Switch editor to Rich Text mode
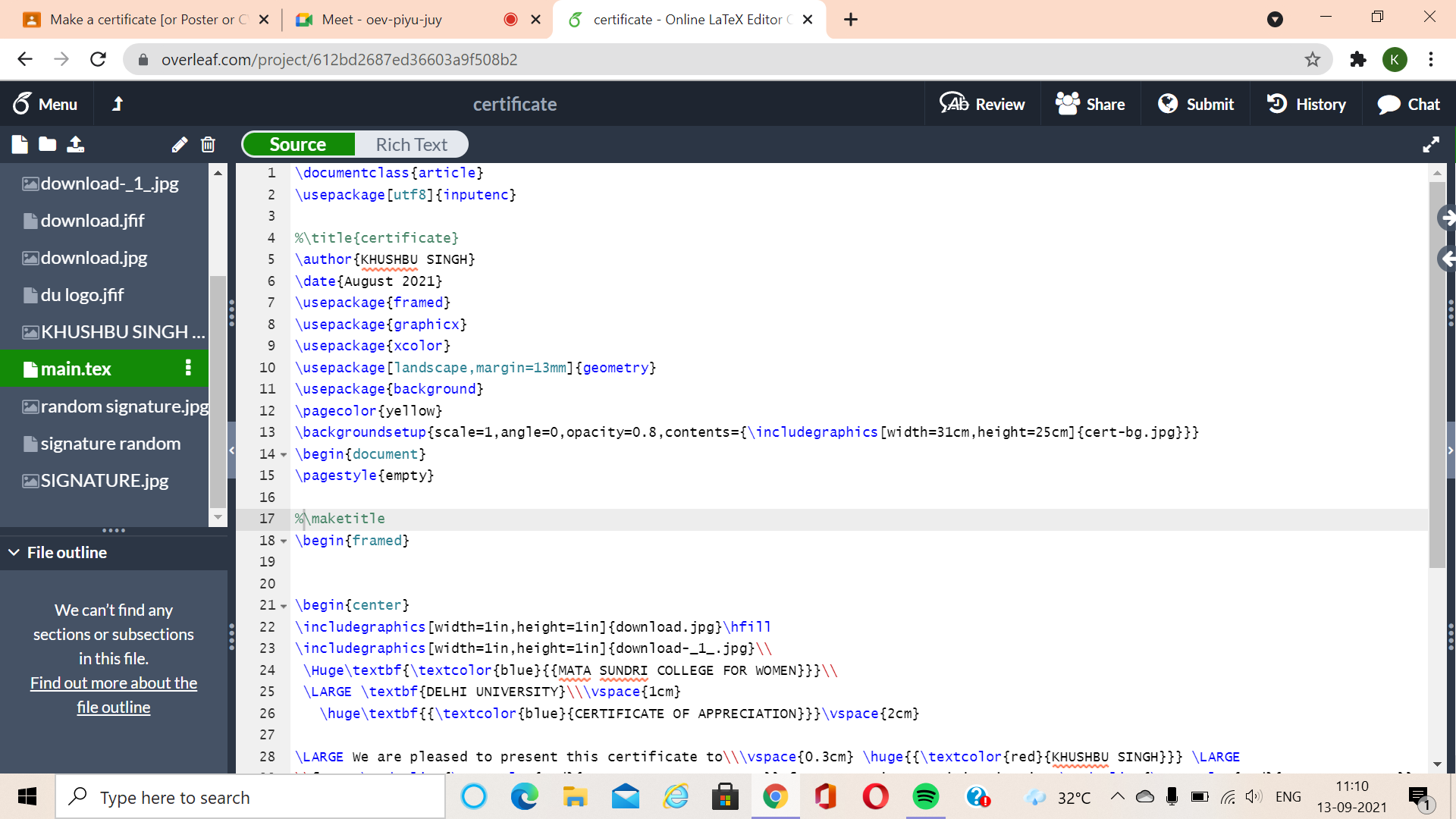The image size is (1456, 819). tap(411, 144)
